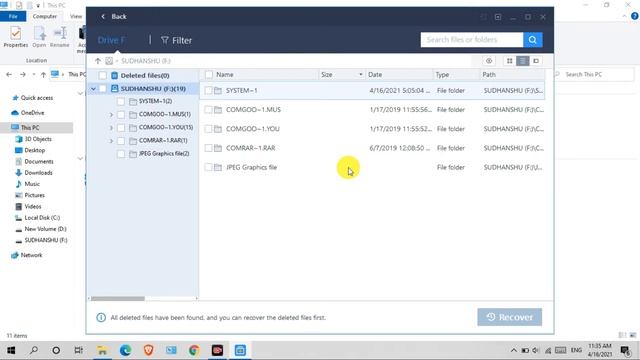The image size is (640, 360).
Task: Expand the COMRAR~1.RAR(1) tree node
Action: (x=111, y=141)
